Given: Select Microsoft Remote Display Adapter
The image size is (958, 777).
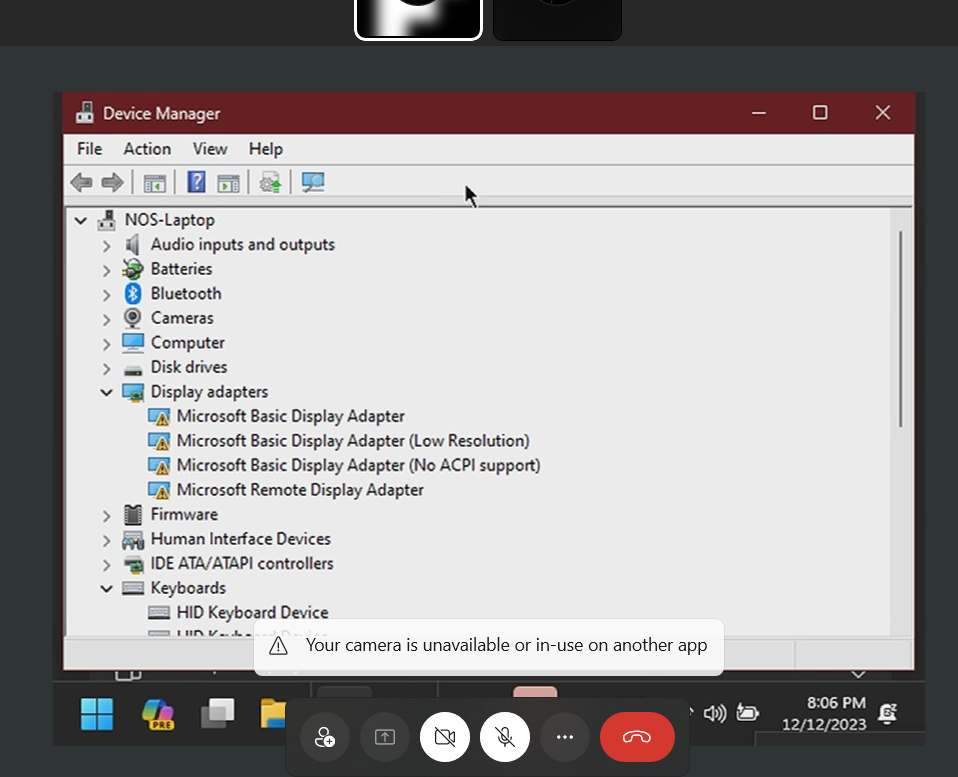Looking at the screenshot, I should (300, 490).
